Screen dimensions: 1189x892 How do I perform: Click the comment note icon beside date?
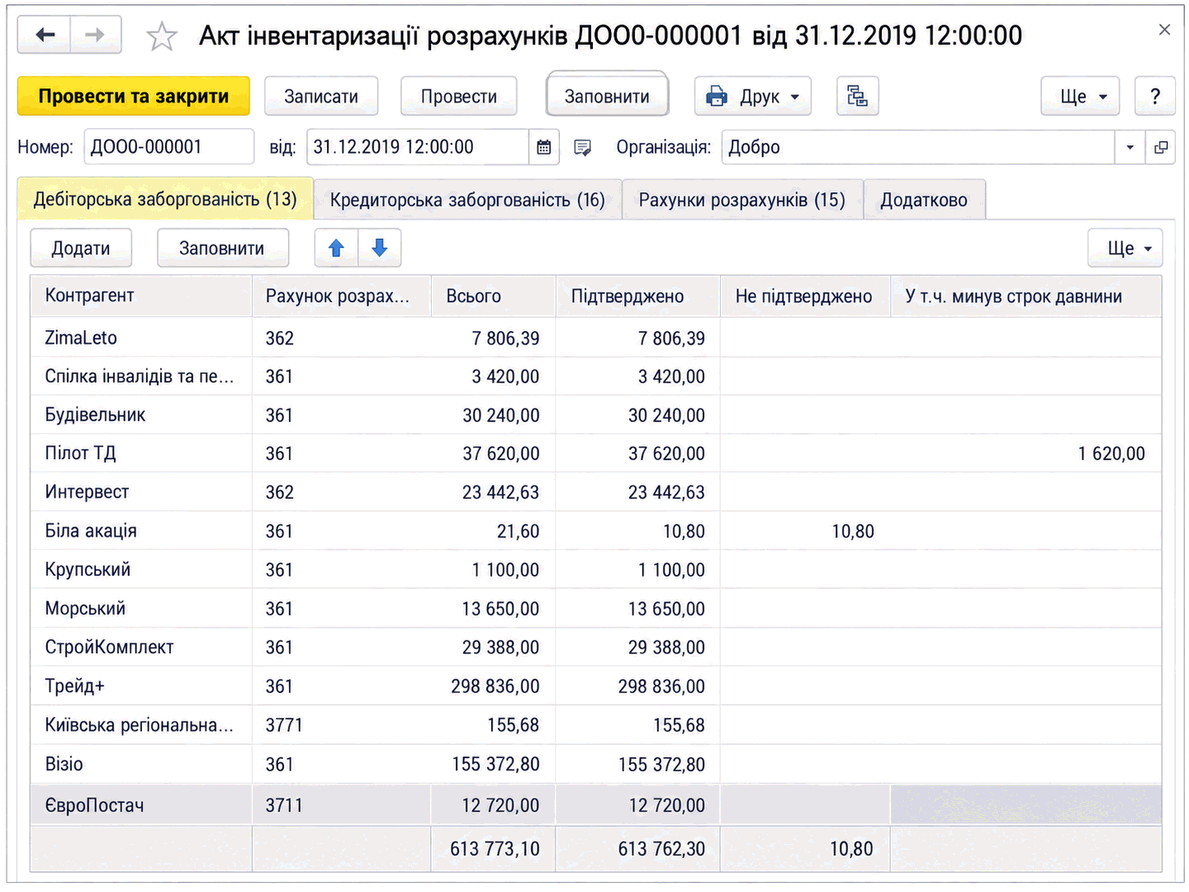click(x=582, y=147)
